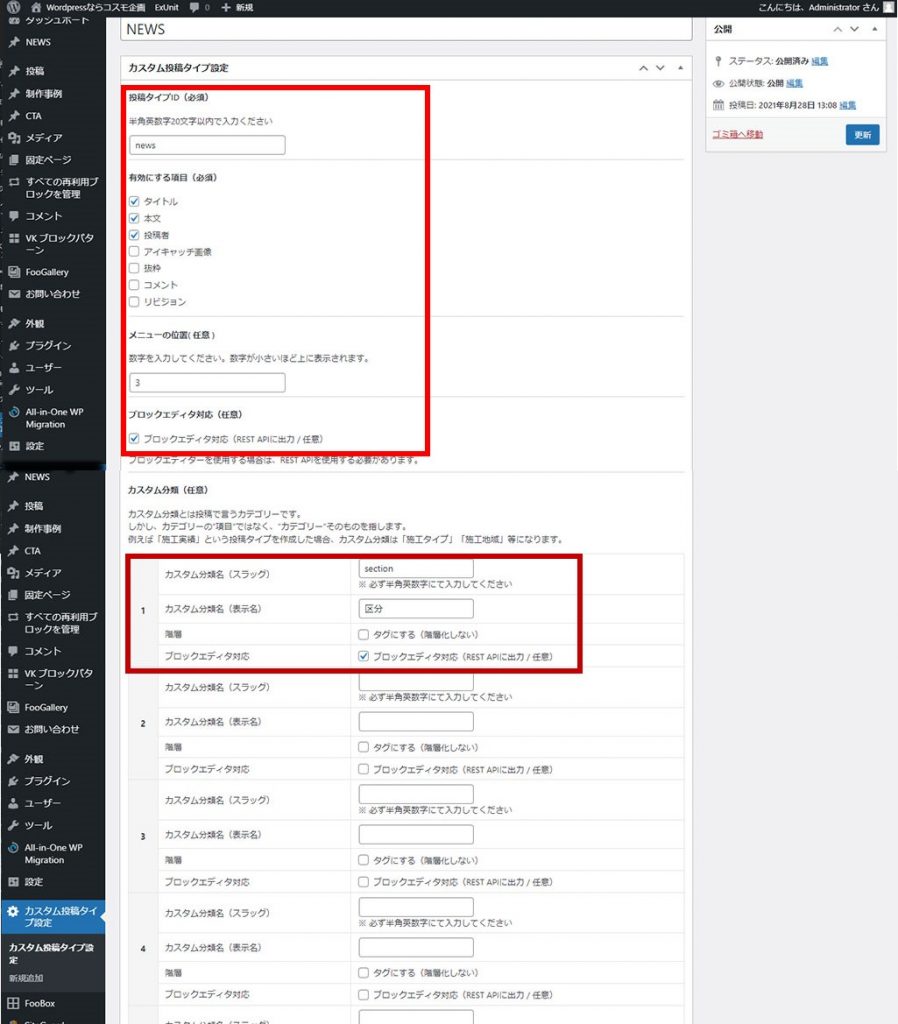
Task: Click the Administrator avatar at top right
Action: coord(888,7)
